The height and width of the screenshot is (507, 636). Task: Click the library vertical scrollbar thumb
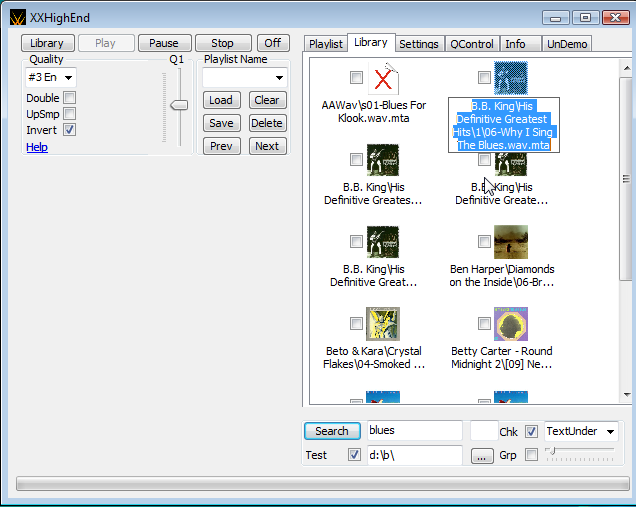point(626,178)
